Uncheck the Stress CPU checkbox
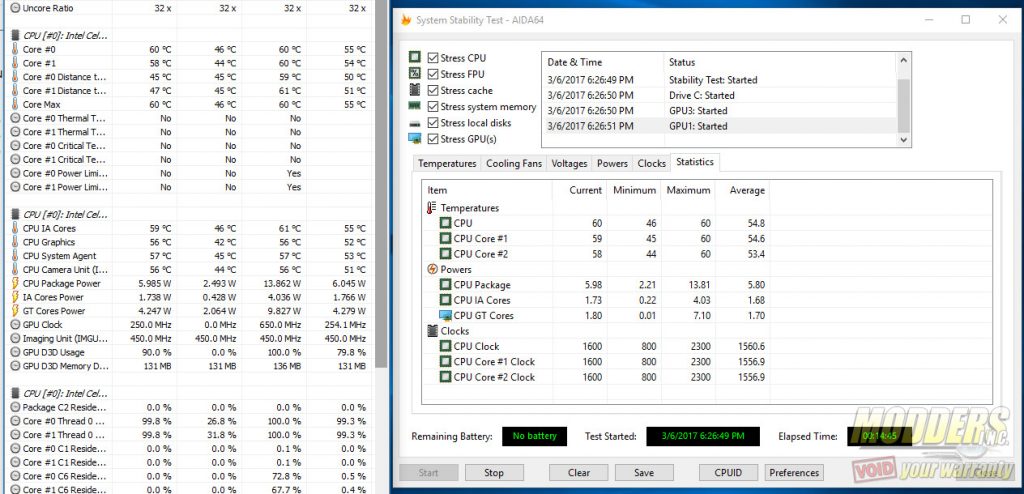1024x494 pixels. click(x=432, y=58)
